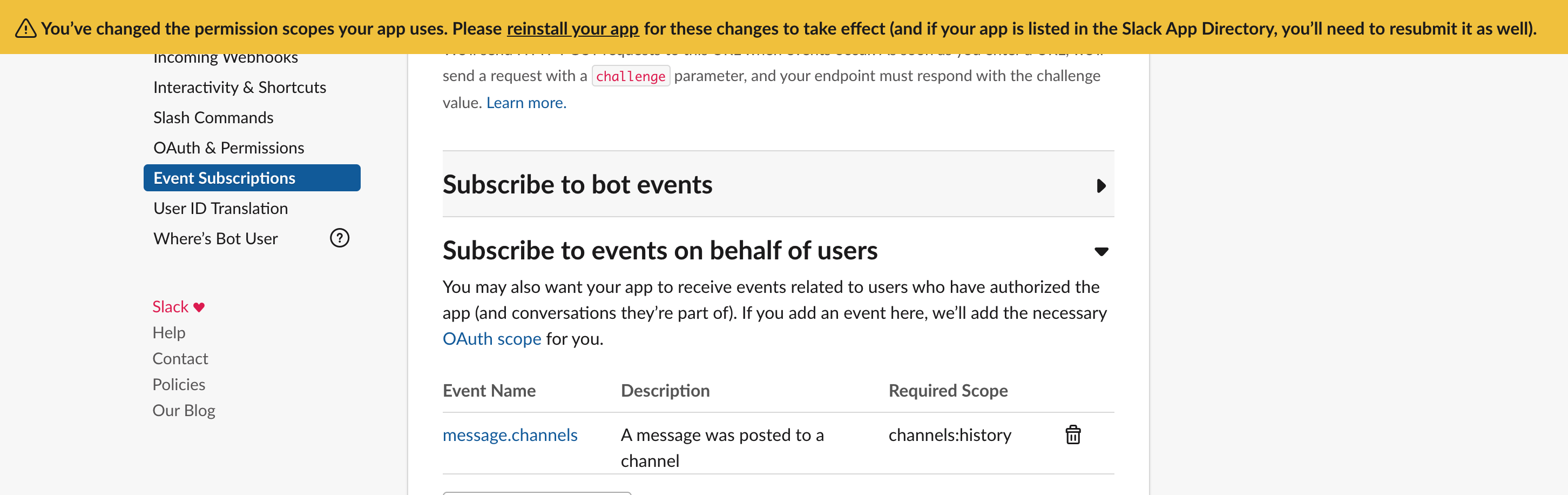Image resolution: width=1568 pixels, height=495 pixels.
Task: Open Interactivity & Shortcuts settings
Action: click(239, 88)
